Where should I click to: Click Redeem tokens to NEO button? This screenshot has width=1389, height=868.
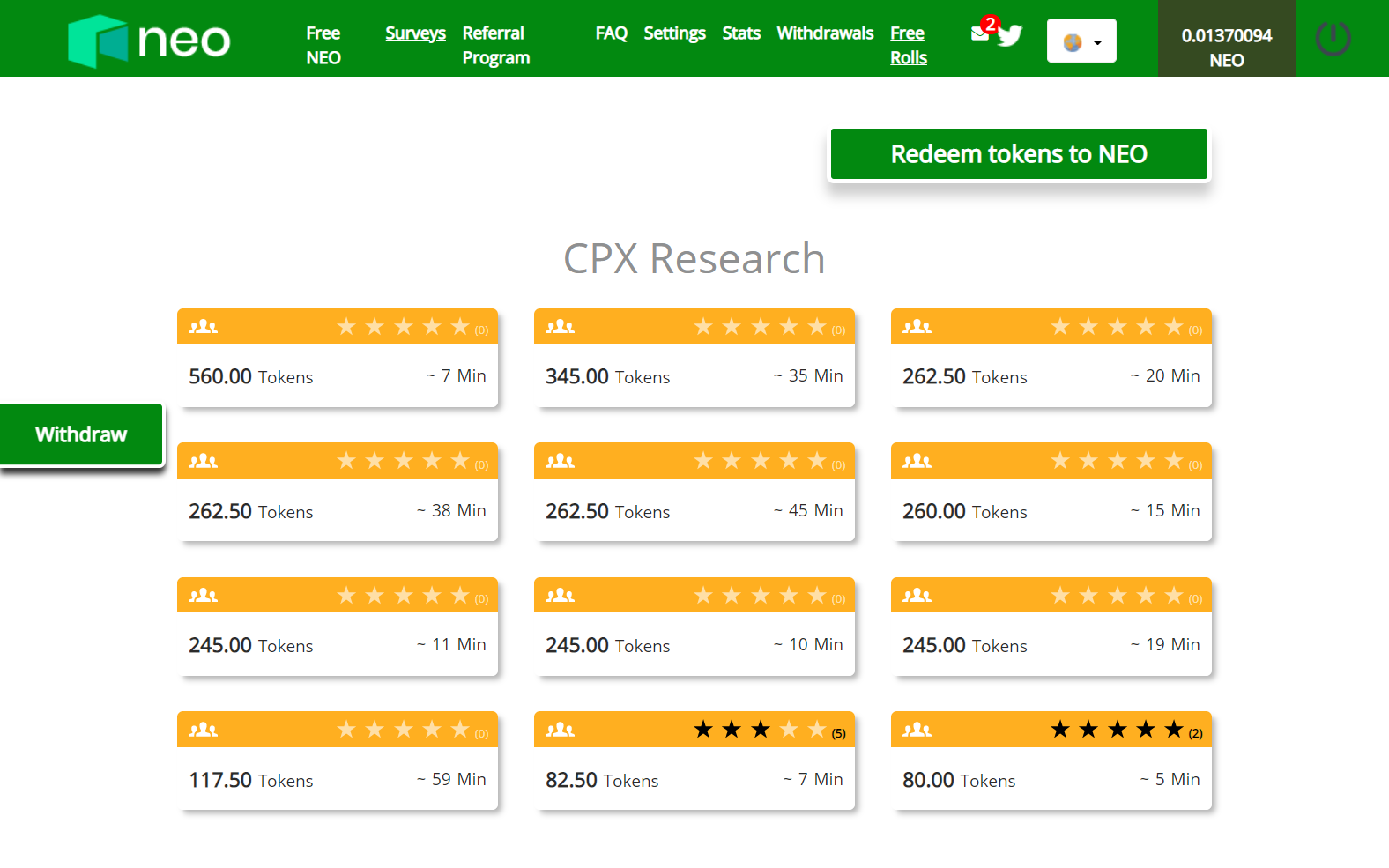1019,154
